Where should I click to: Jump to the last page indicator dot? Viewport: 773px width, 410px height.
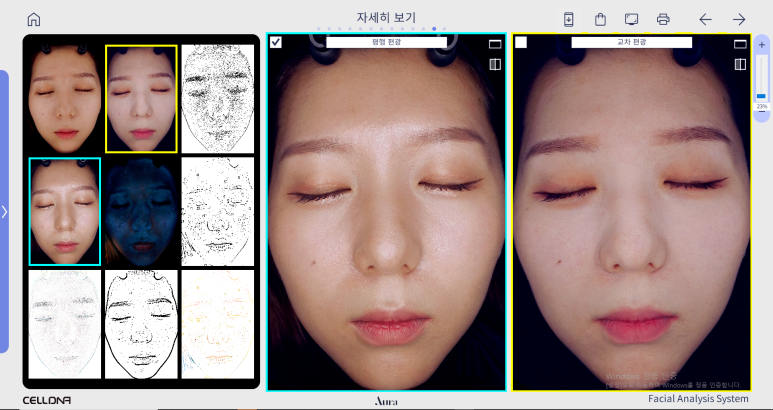click(444, 29)
